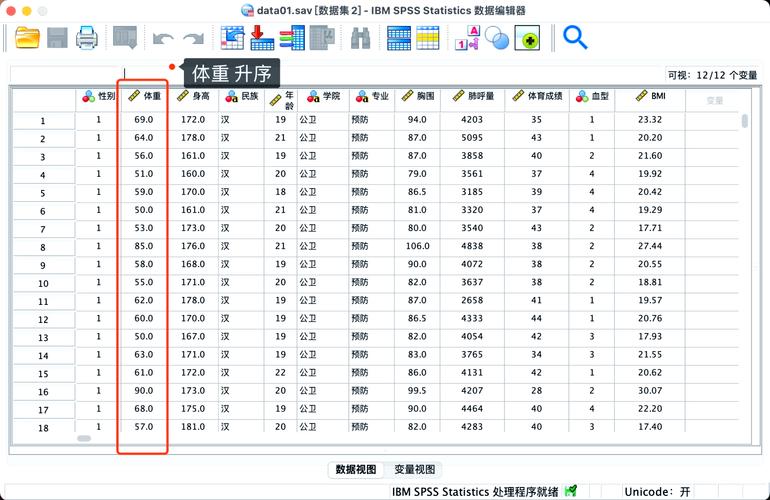The width and height of the screenshot is (770, 500).
Task: Click the horizontal scrollbar thumb
Action: [x=84, y=438]
